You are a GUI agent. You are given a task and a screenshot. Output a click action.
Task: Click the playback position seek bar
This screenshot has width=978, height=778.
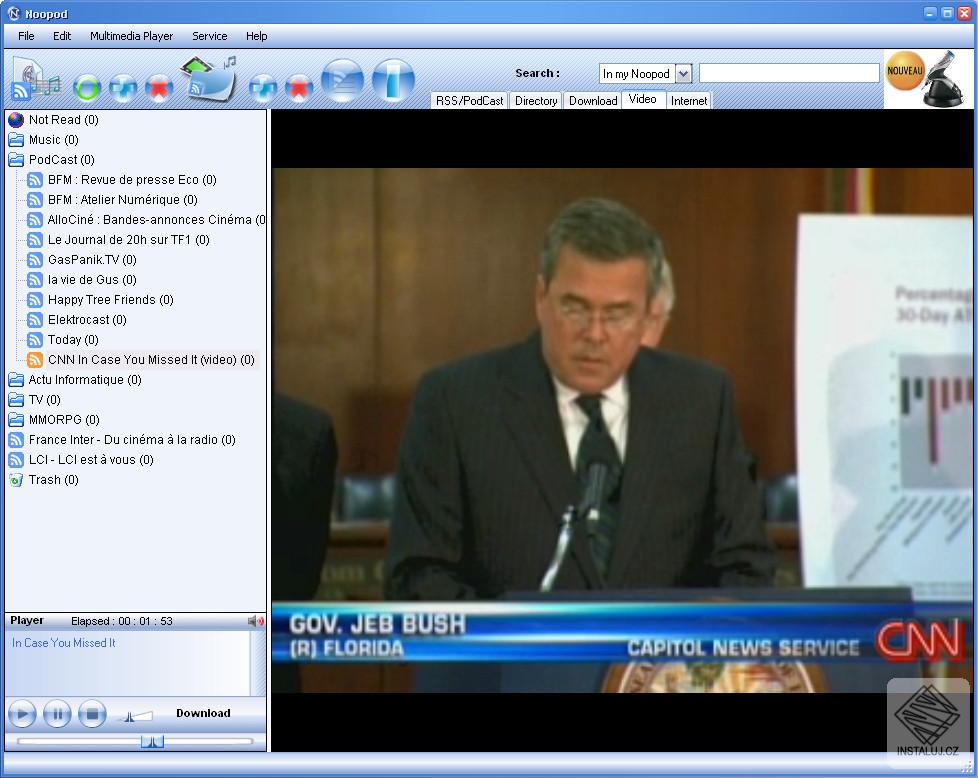tap(135, 741)
